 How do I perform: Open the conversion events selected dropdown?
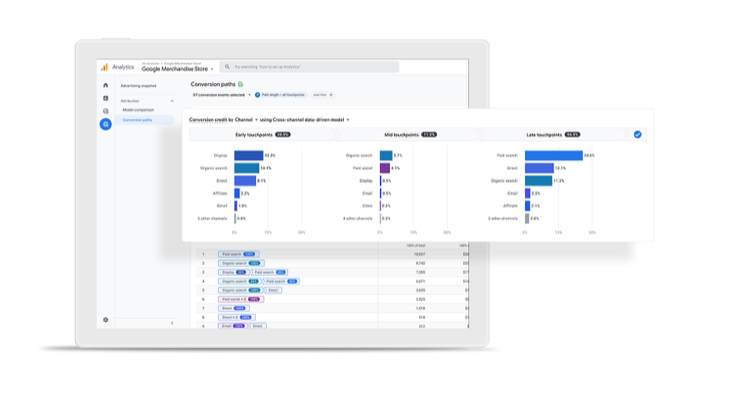point(221,95)
